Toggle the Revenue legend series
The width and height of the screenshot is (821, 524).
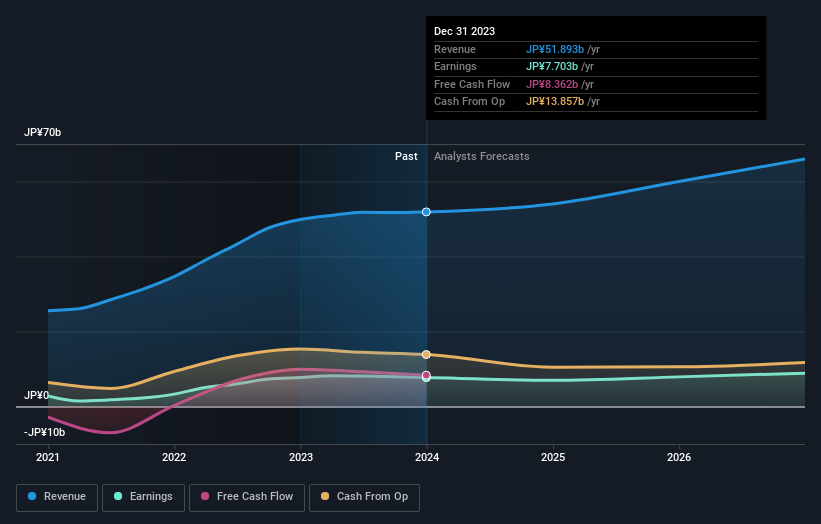pyautogui.click(x=57, y=497)
